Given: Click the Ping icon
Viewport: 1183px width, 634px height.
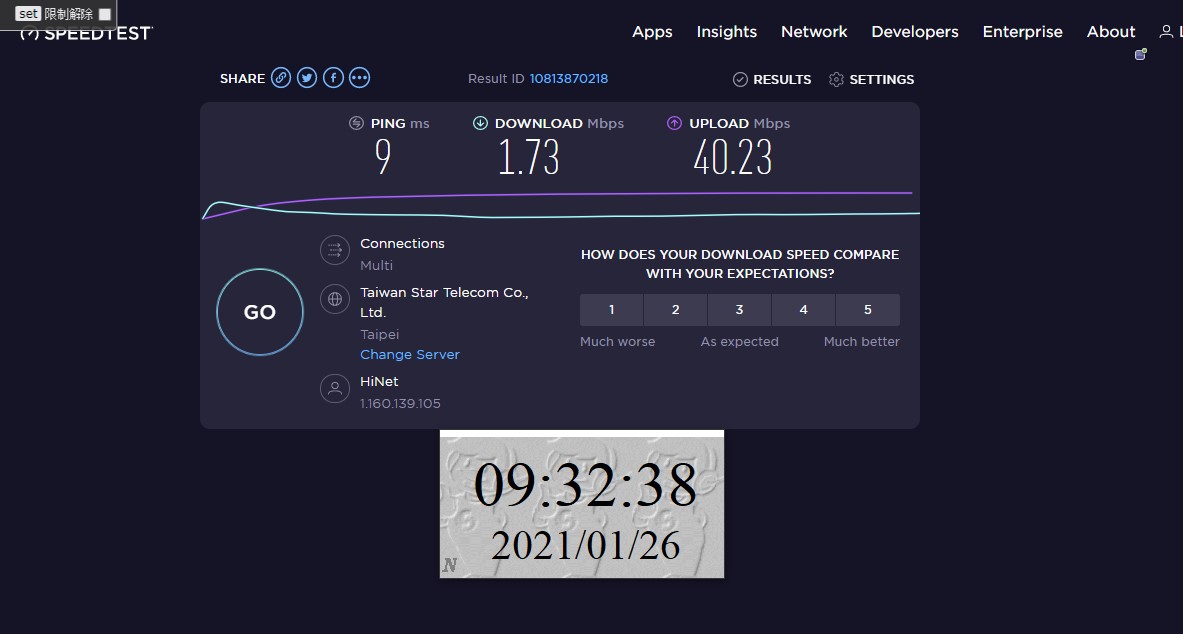Looking at the screenshot, I should point(356,123).
